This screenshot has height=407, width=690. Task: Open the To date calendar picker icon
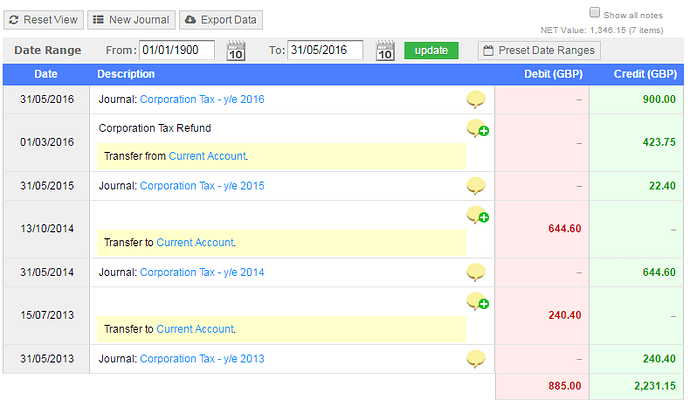[x=385, y=51]
